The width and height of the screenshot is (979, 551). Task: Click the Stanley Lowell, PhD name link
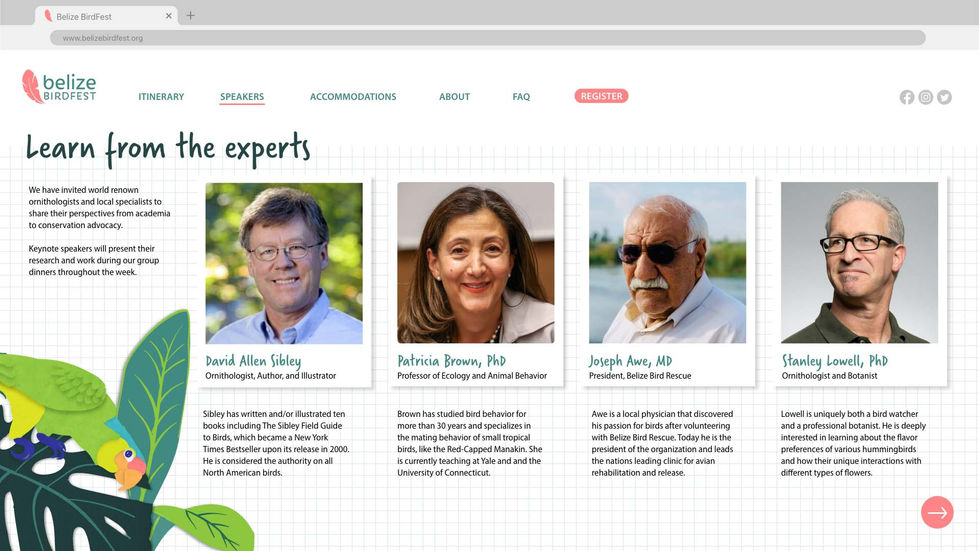coord(835,361)
